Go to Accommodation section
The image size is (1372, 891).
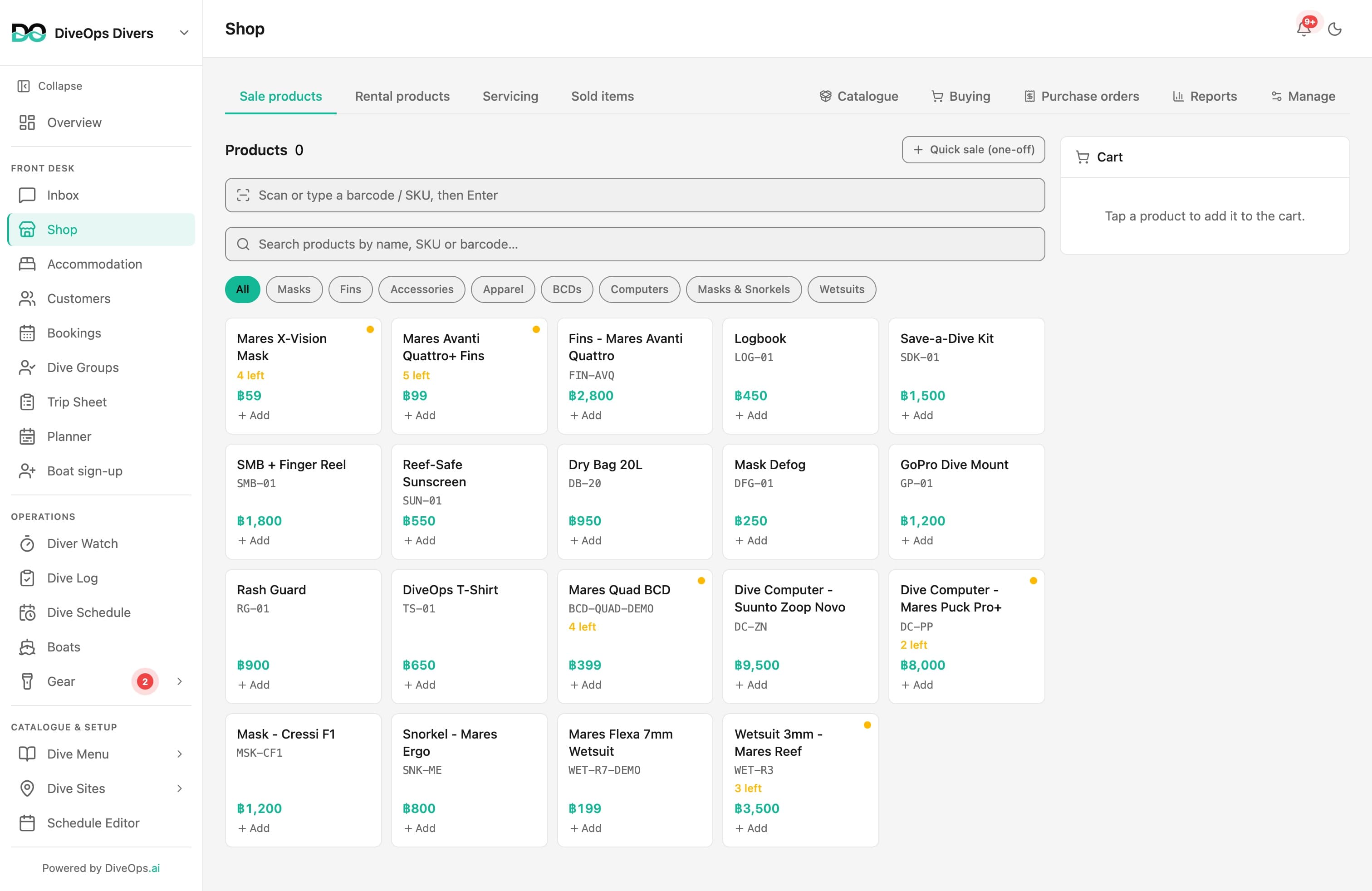coord(102,264)
